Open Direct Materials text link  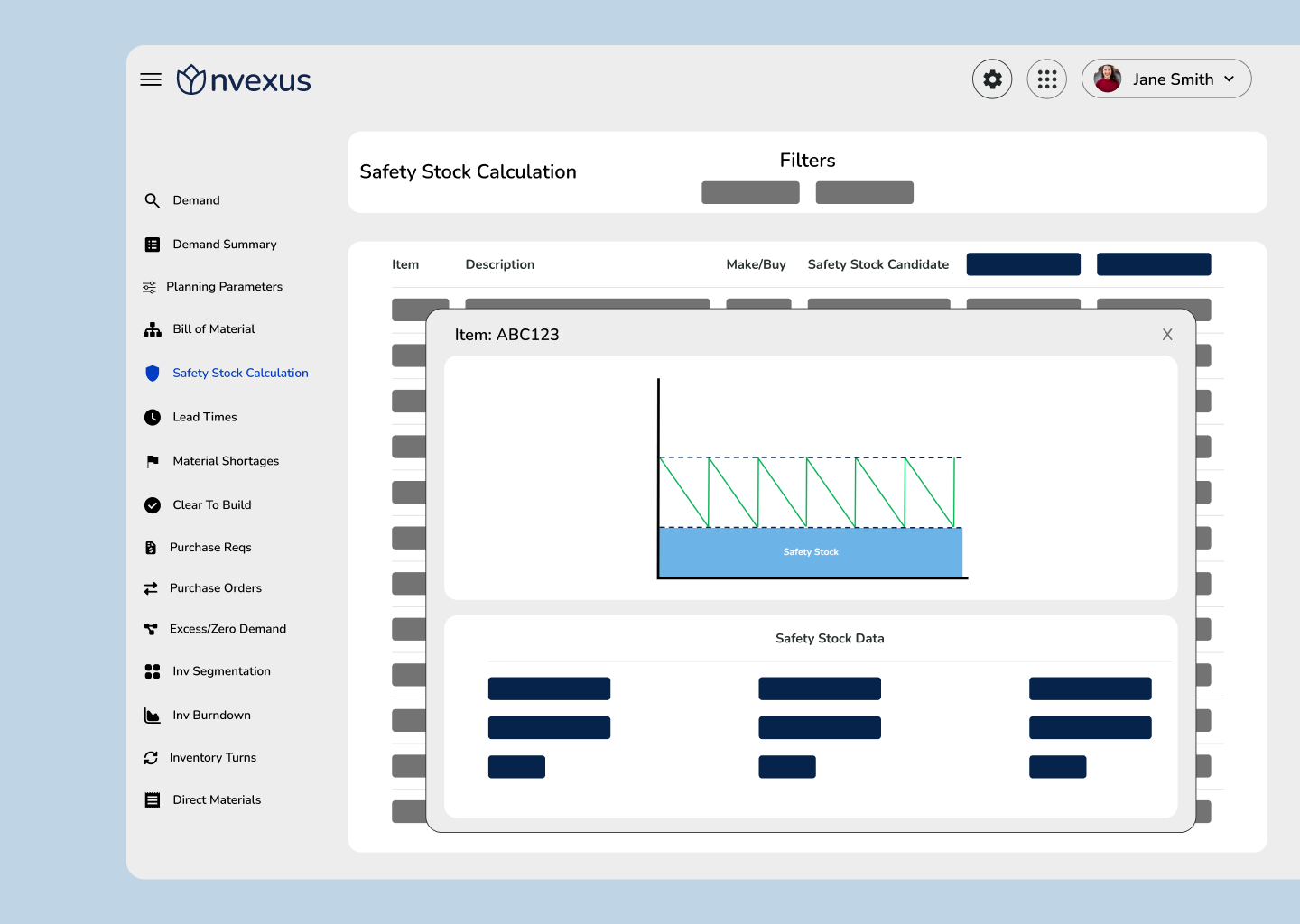[217, 800]
